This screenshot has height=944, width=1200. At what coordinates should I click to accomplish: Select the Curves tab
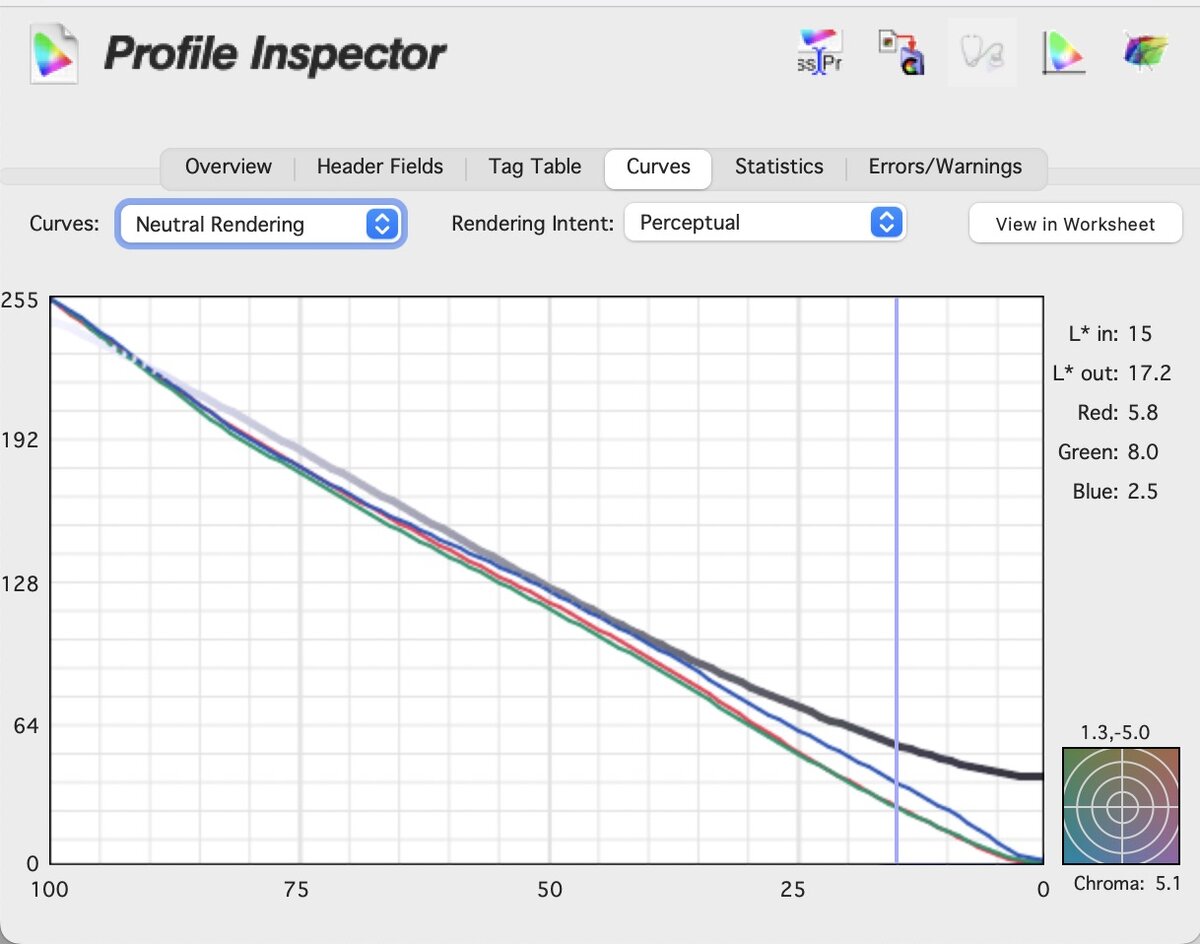658,167
